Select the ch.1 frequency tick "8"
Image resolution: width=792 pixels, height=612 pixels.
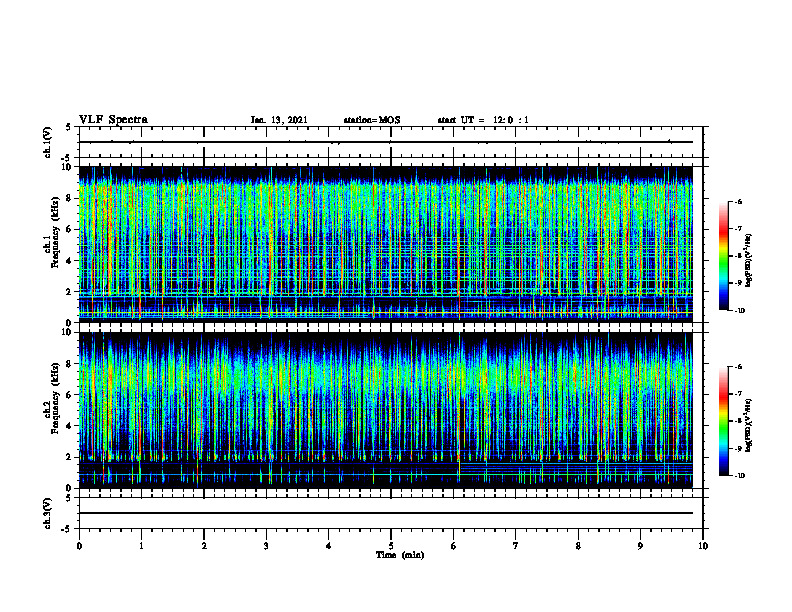click(x=70, y=198)
